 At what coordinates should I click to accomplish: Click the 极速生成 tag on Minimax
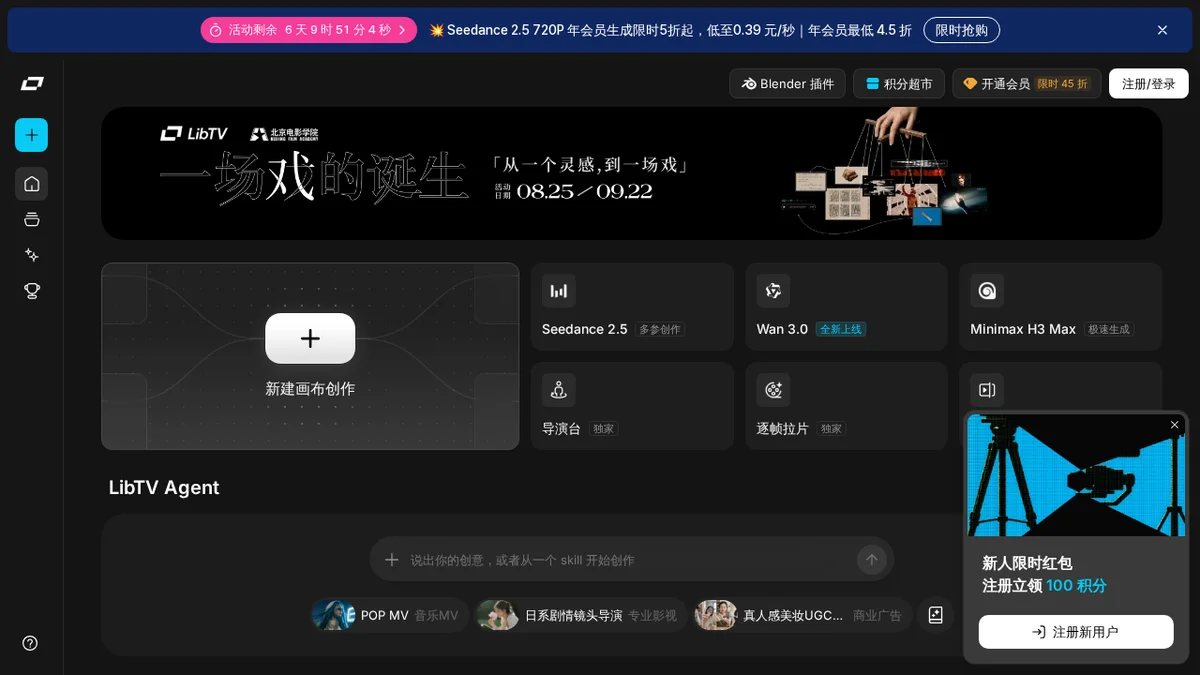tap(1109, 329)
